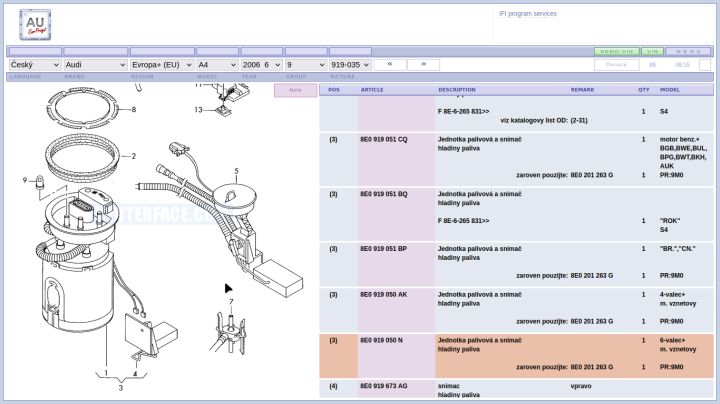Click the MODEL column header
Screen dimensions: 720x404
[669, 90]
